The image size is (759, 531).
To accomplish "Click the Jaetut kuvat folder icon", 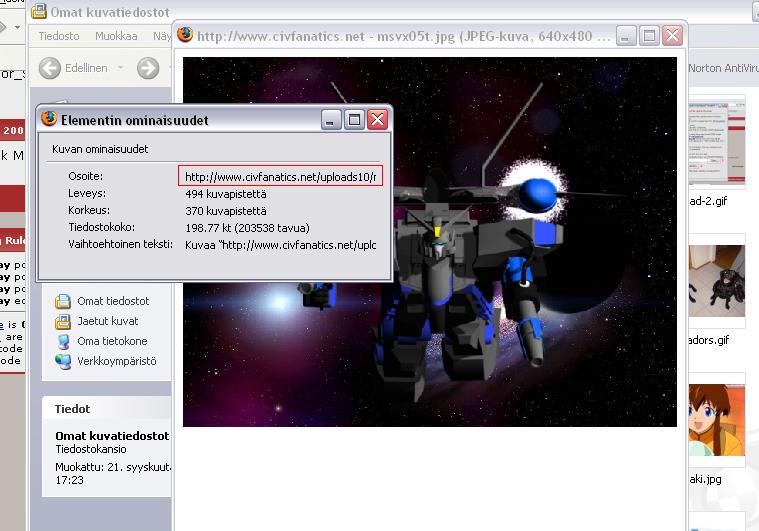I will (x=63, y=321).
